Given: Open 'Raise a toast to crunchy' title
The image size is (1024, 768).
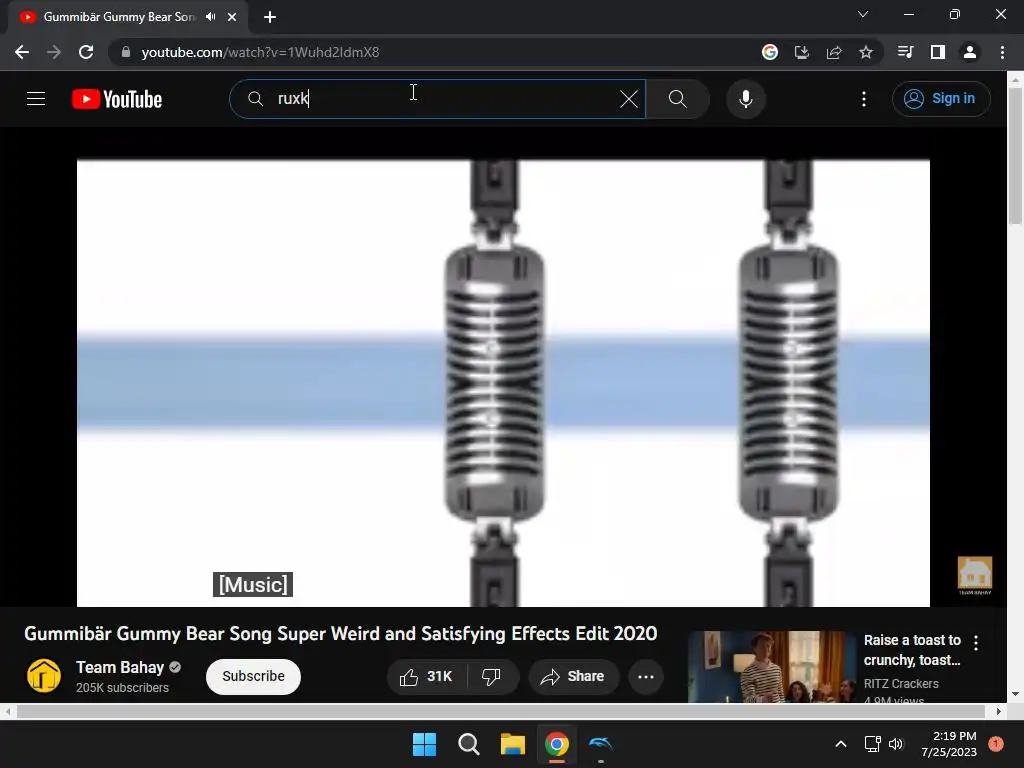Looking at the screenshot, I should pos(912,650).
